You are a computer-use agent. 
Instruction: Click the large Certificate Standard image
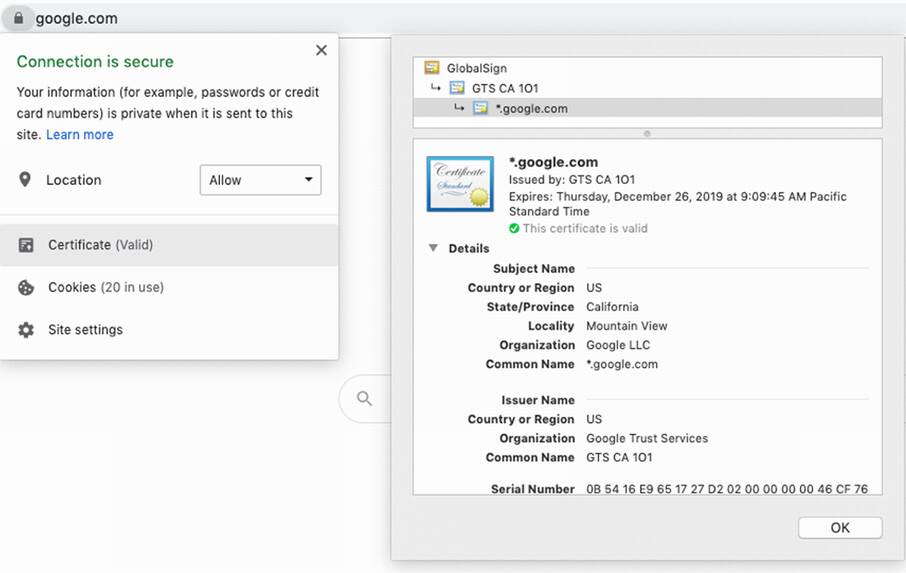tap(460, 183)
